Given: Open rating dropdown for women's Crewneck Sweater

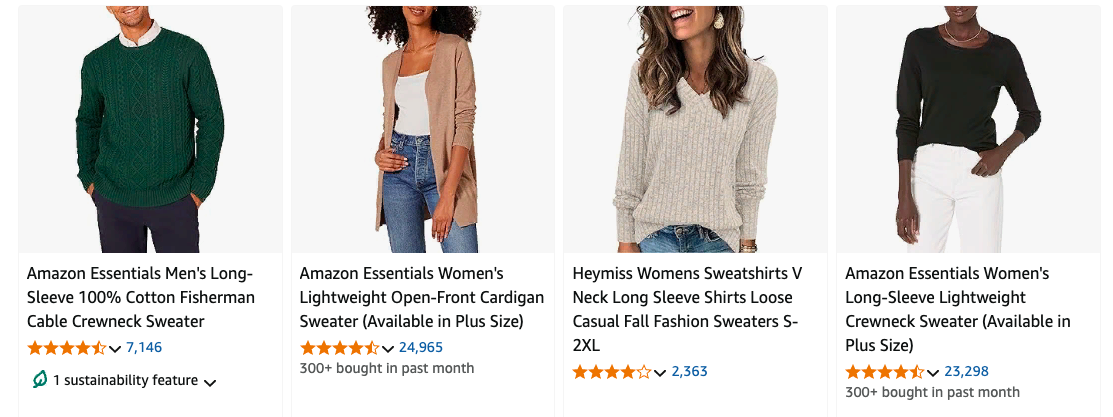Looking at the screenshot, I should click(x=933, y=373).
